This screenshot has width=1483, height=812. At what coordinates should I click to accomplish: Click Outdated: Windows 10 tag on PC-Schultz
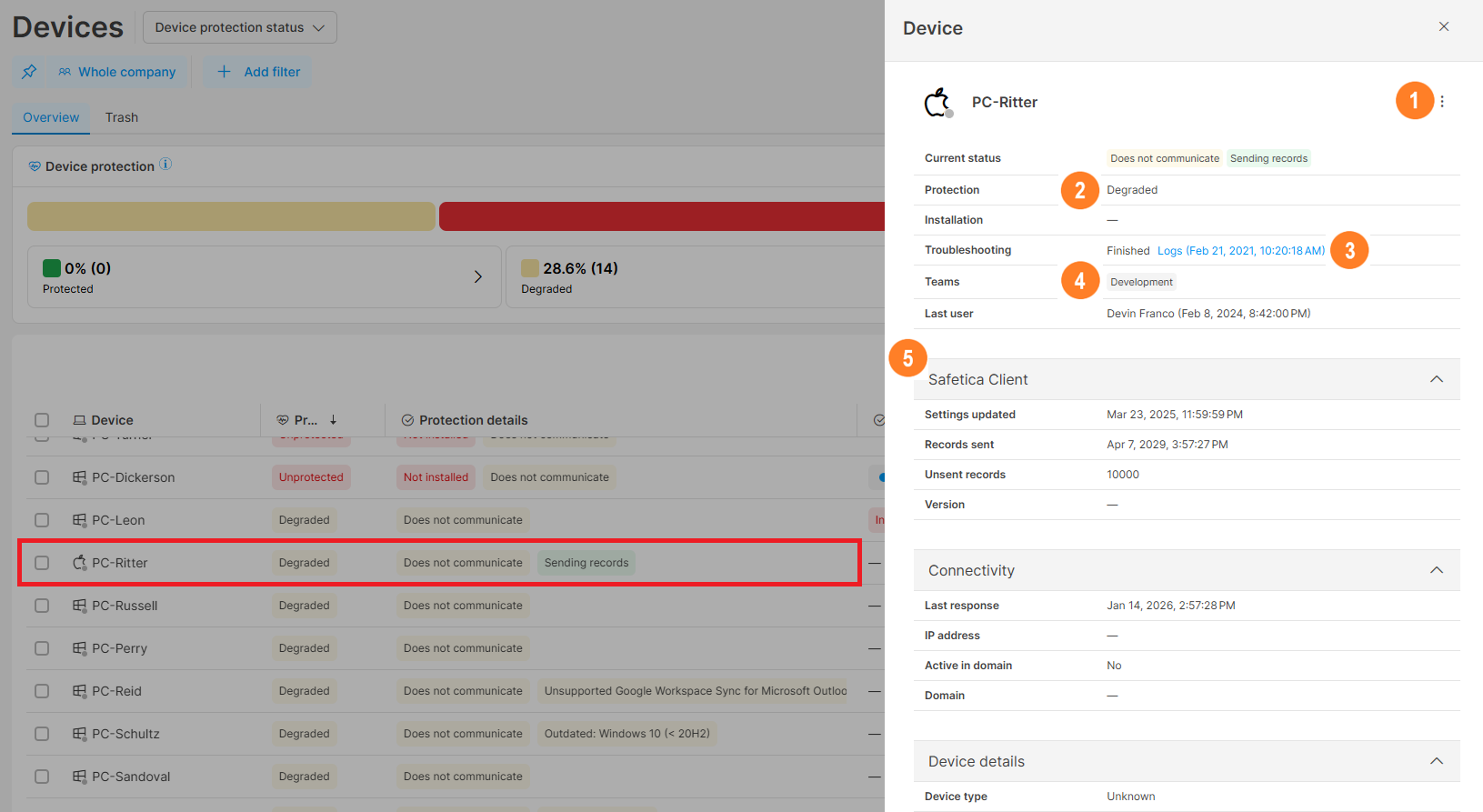coord(627,734)
